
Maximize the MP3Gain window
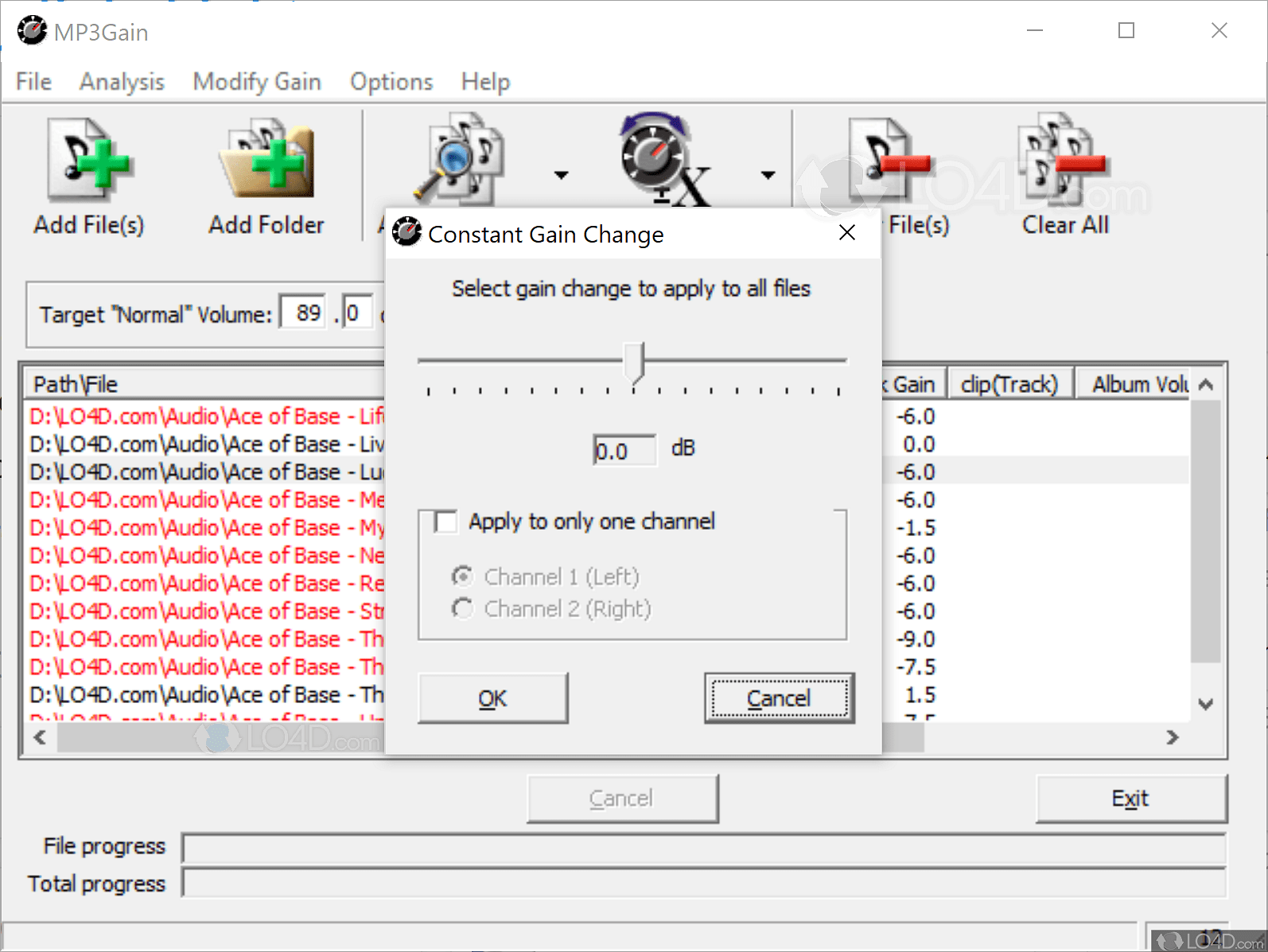point(1126,31)
